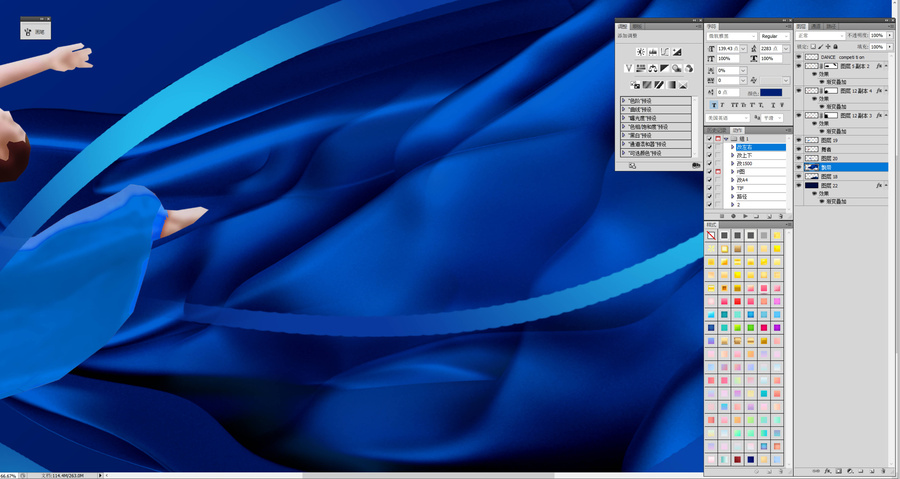Add an Invert adjustment
The image size is (900, 479).
pyautogui.click(x=635, y=85)
